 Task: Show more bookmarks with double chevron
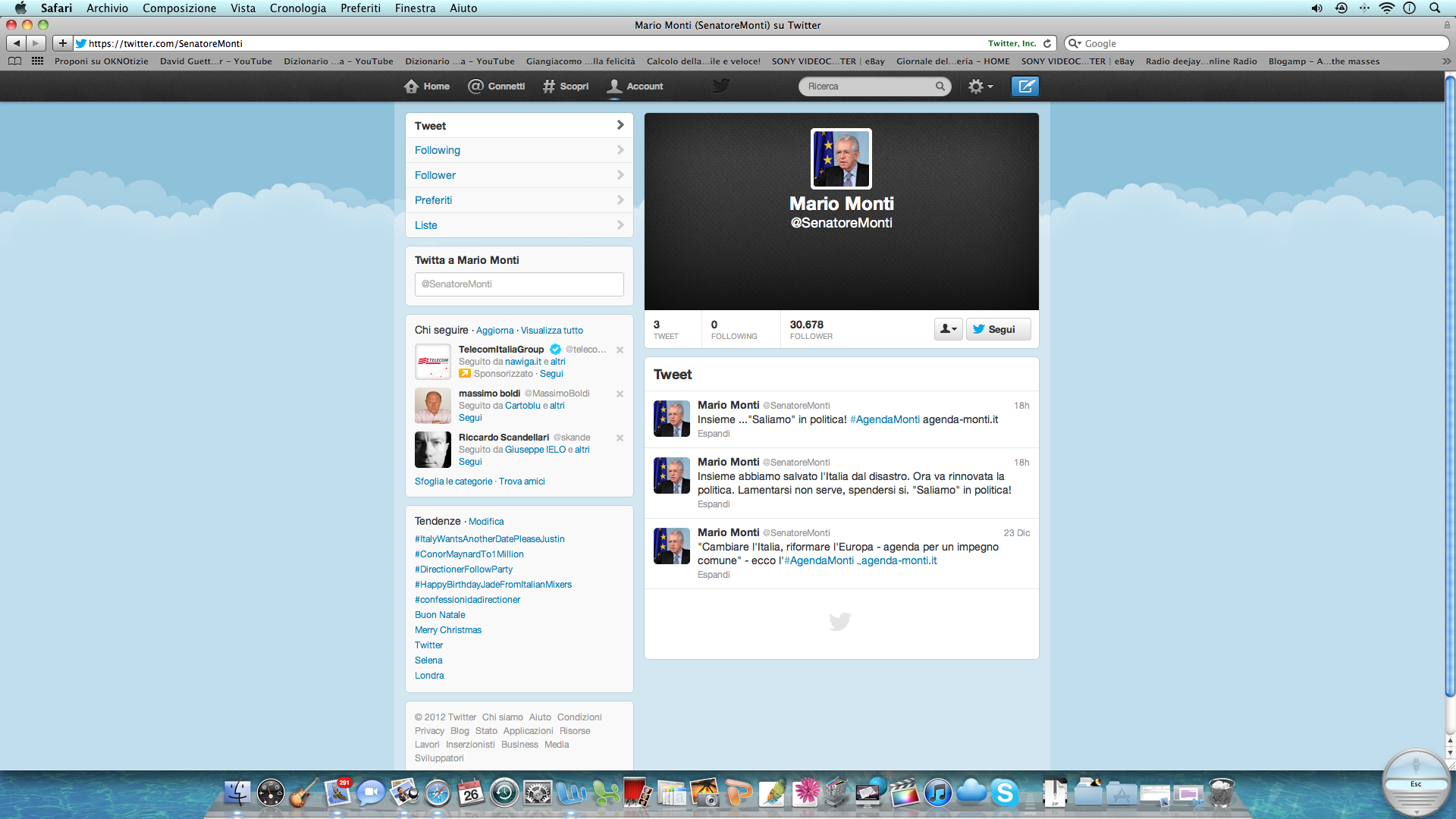[x=1446, y=61]
